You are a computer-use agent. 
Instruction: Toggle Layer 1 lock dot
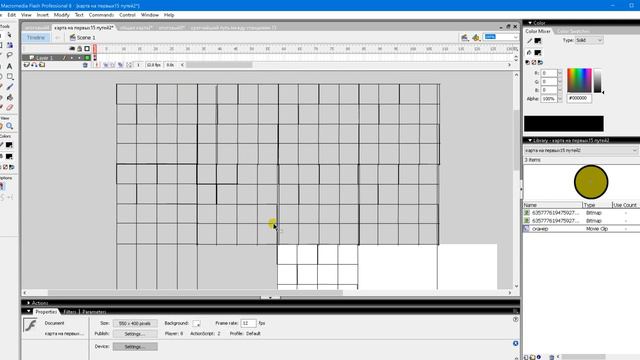[80, 58]
